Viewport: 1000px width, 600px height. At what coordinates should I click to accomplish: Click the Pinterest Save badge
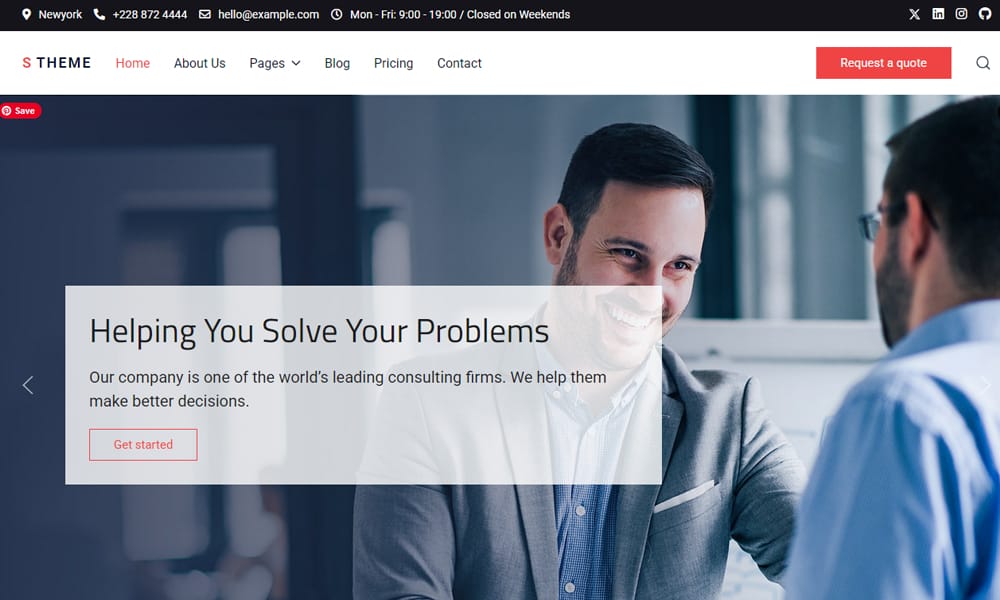[x=20, y=111]
